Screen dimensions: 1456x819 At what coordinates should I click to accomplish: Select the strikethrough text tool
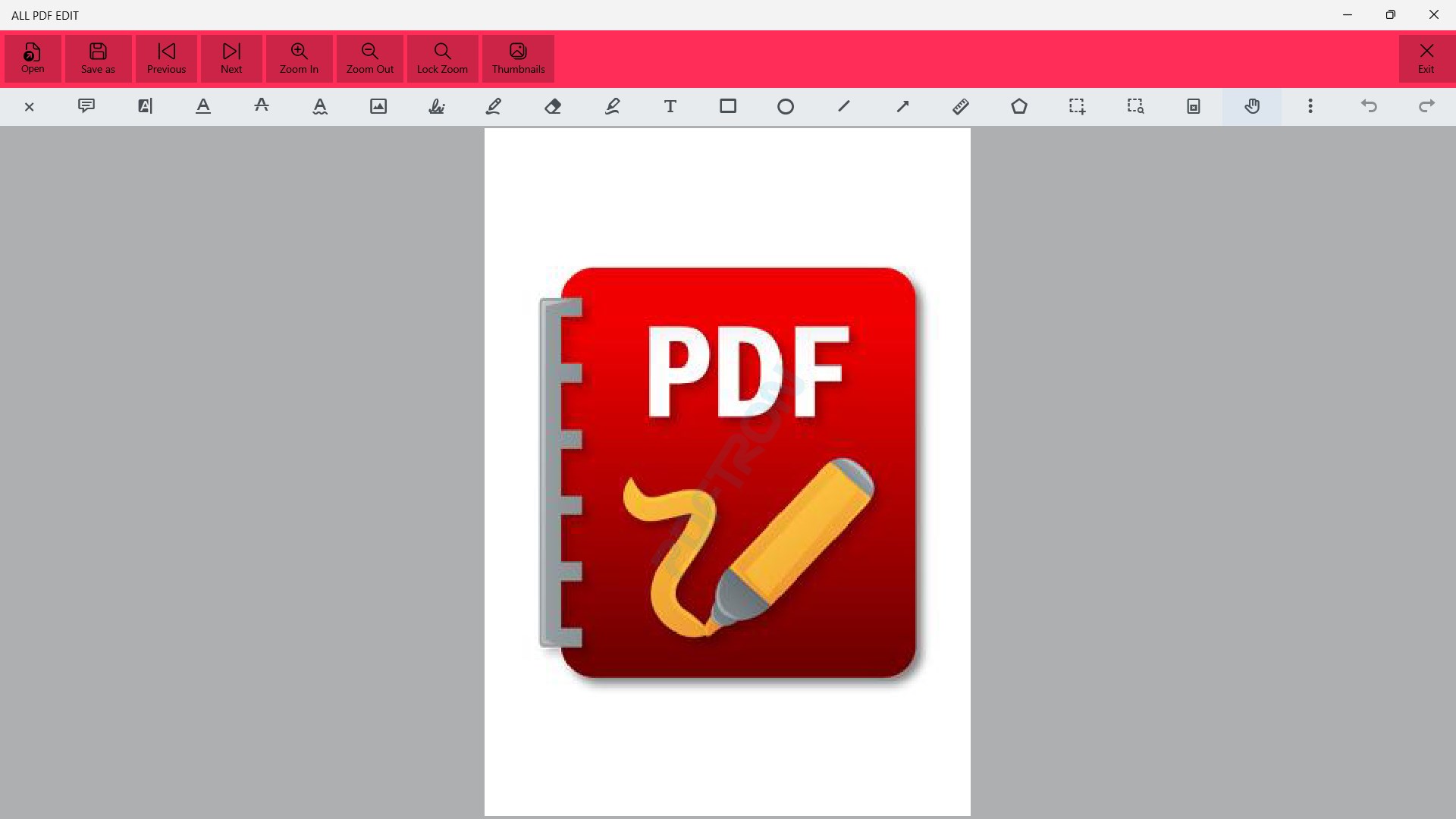tap(262, 106)
